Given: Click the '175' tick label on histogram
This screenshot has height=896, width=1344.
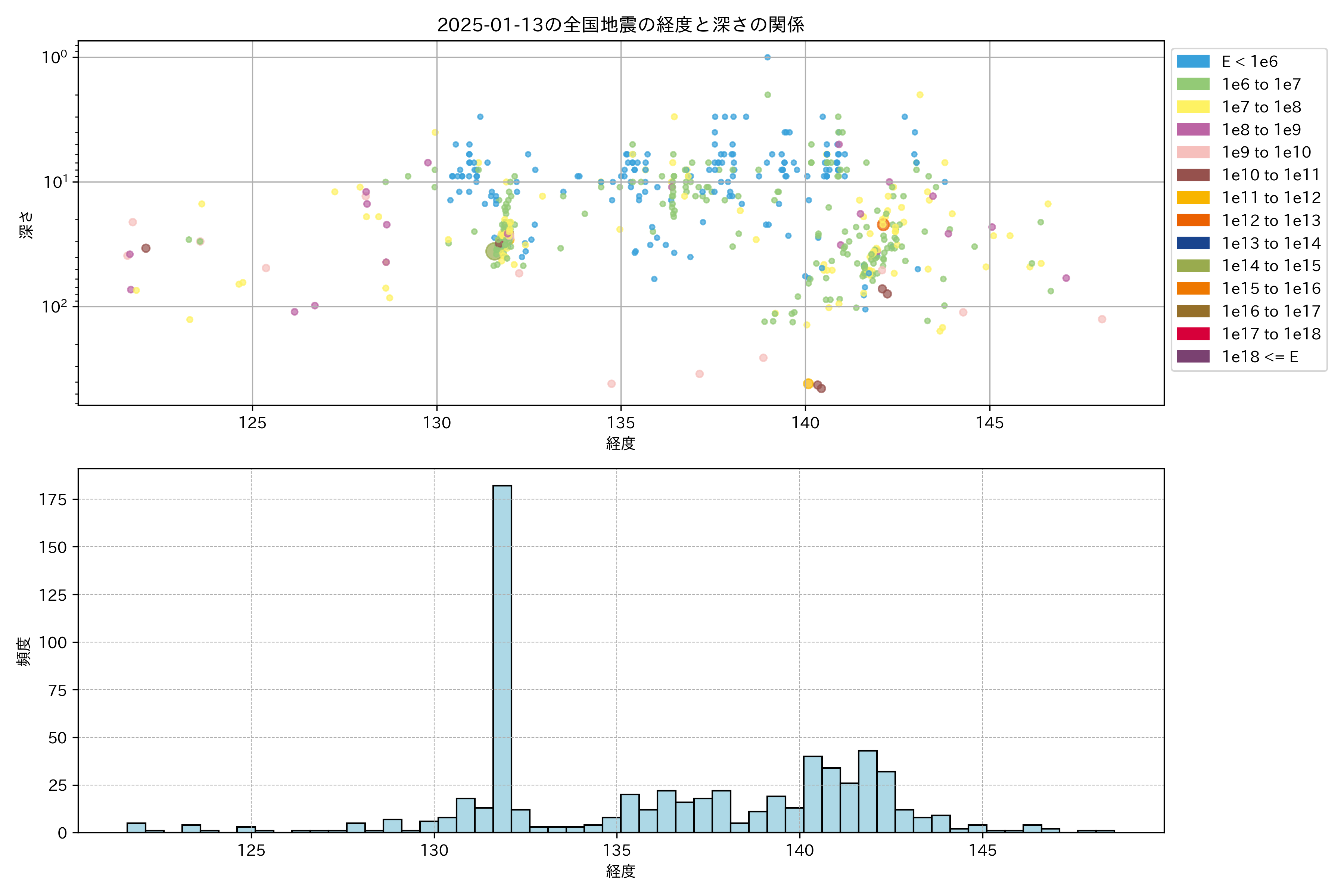Looking at the screenshot, I should (53, 500).
